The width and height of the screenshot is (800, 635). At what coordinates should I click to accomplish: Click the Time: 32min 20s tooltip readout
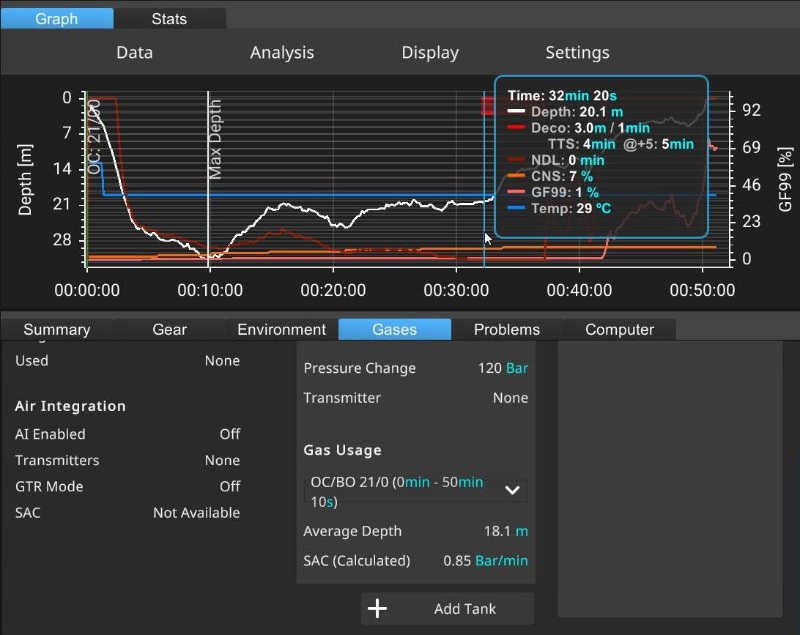(562, 95)
